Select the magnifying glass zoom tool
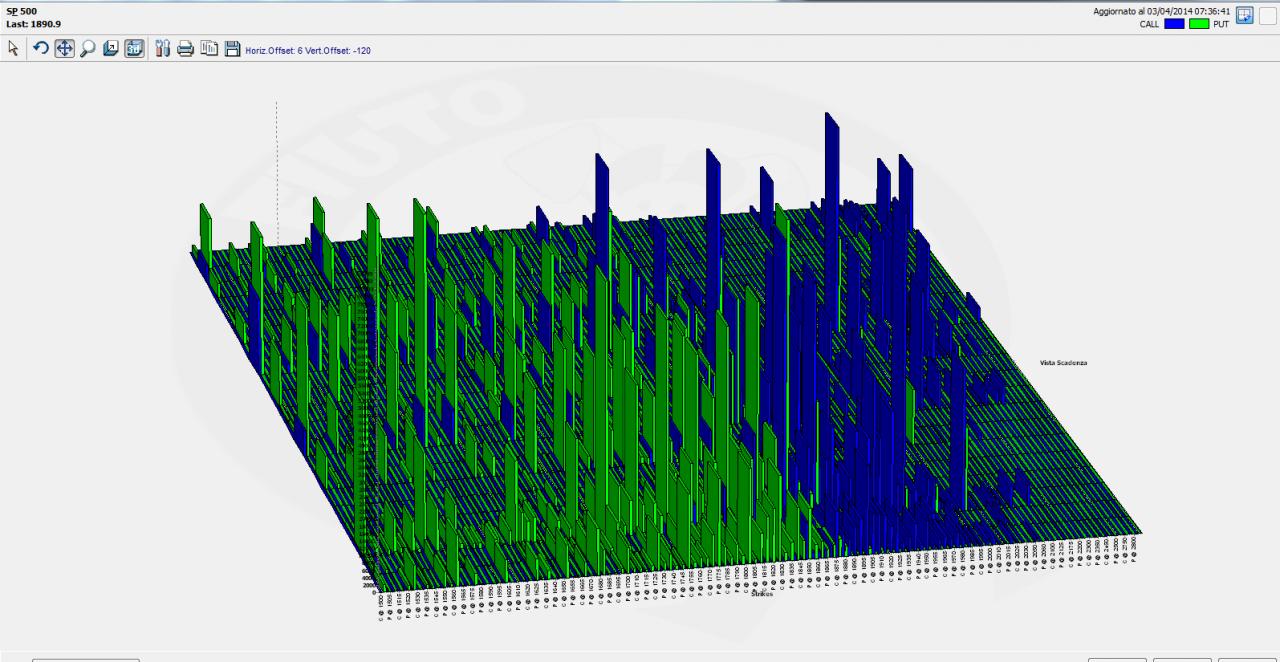 coord(88,48)
